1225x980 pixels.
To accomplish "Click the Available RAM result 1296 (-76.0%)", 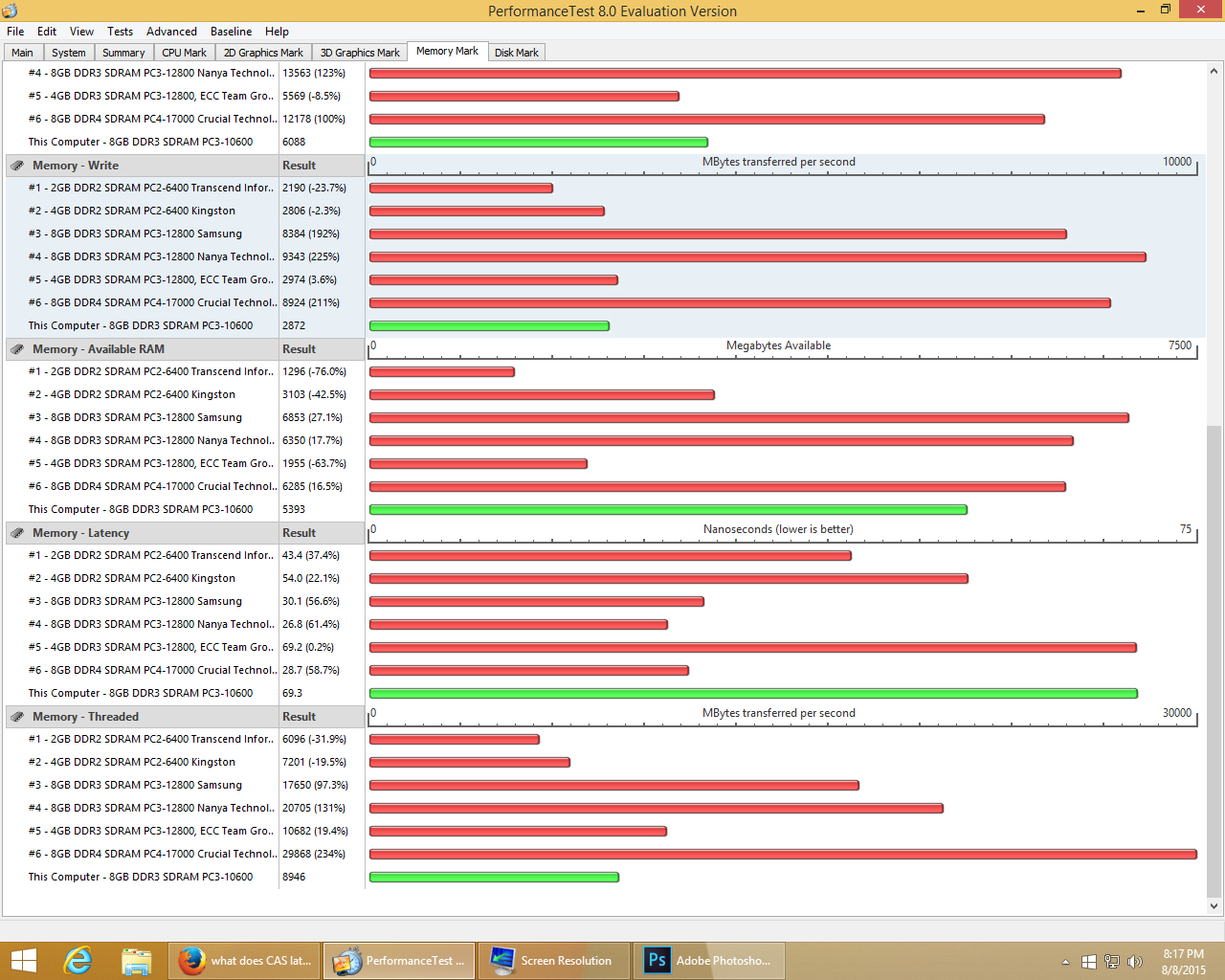I will click(x=314, y=372).
